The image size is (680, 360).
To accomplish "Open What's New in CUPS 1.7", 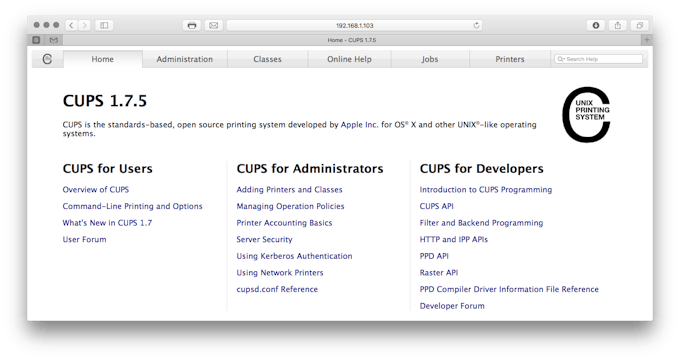I will tap(107, 223).
